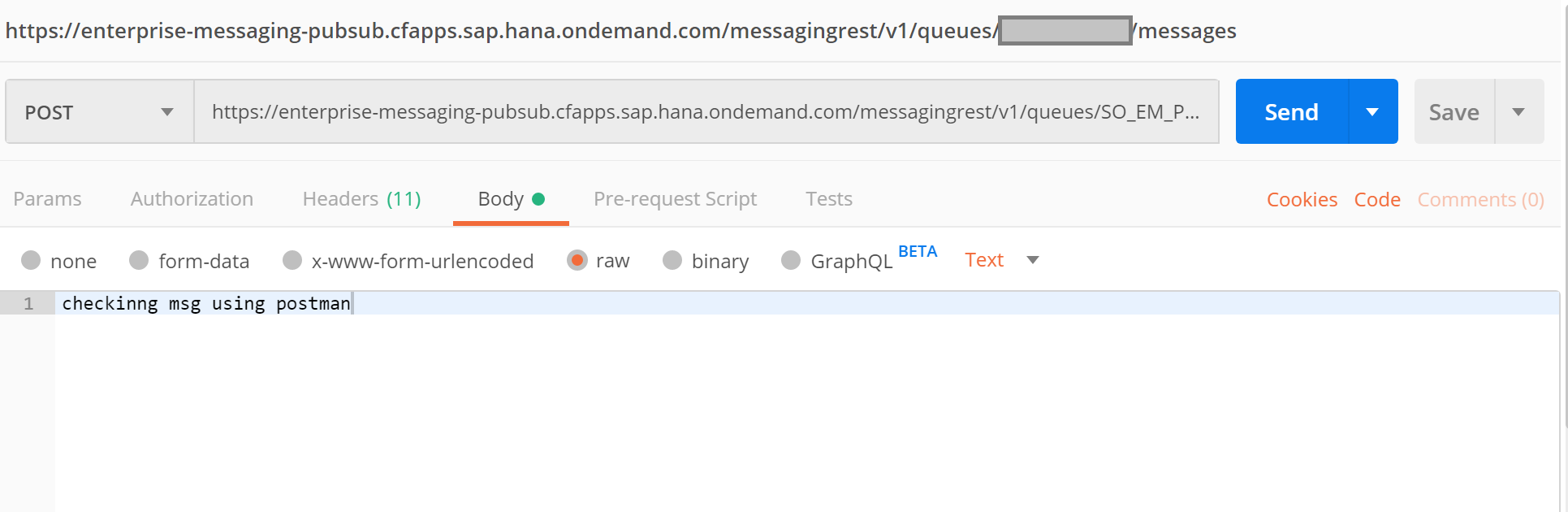Open the Code snippet link
This screenshot has height=512, width=1568.
(x=1377, y=200)
